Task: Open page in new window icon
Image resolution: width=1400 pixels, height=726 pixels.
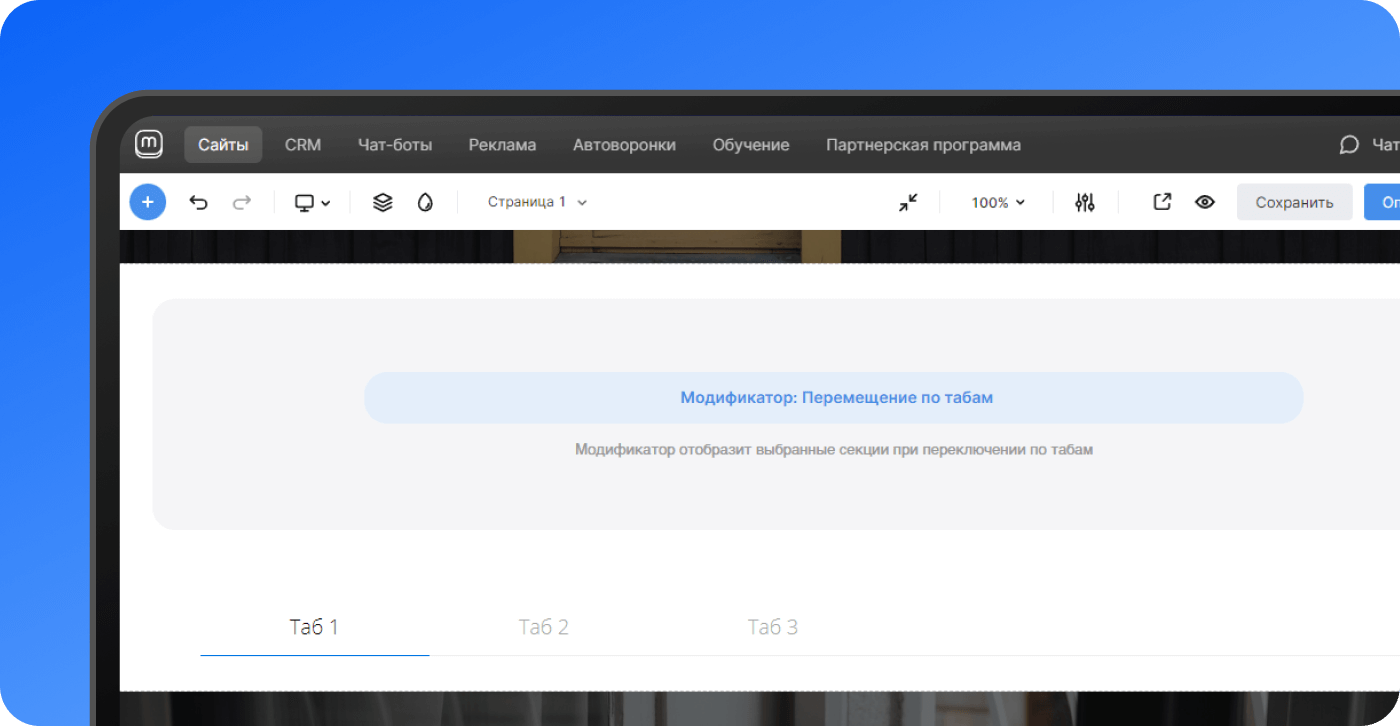Action: (1161, 202)
